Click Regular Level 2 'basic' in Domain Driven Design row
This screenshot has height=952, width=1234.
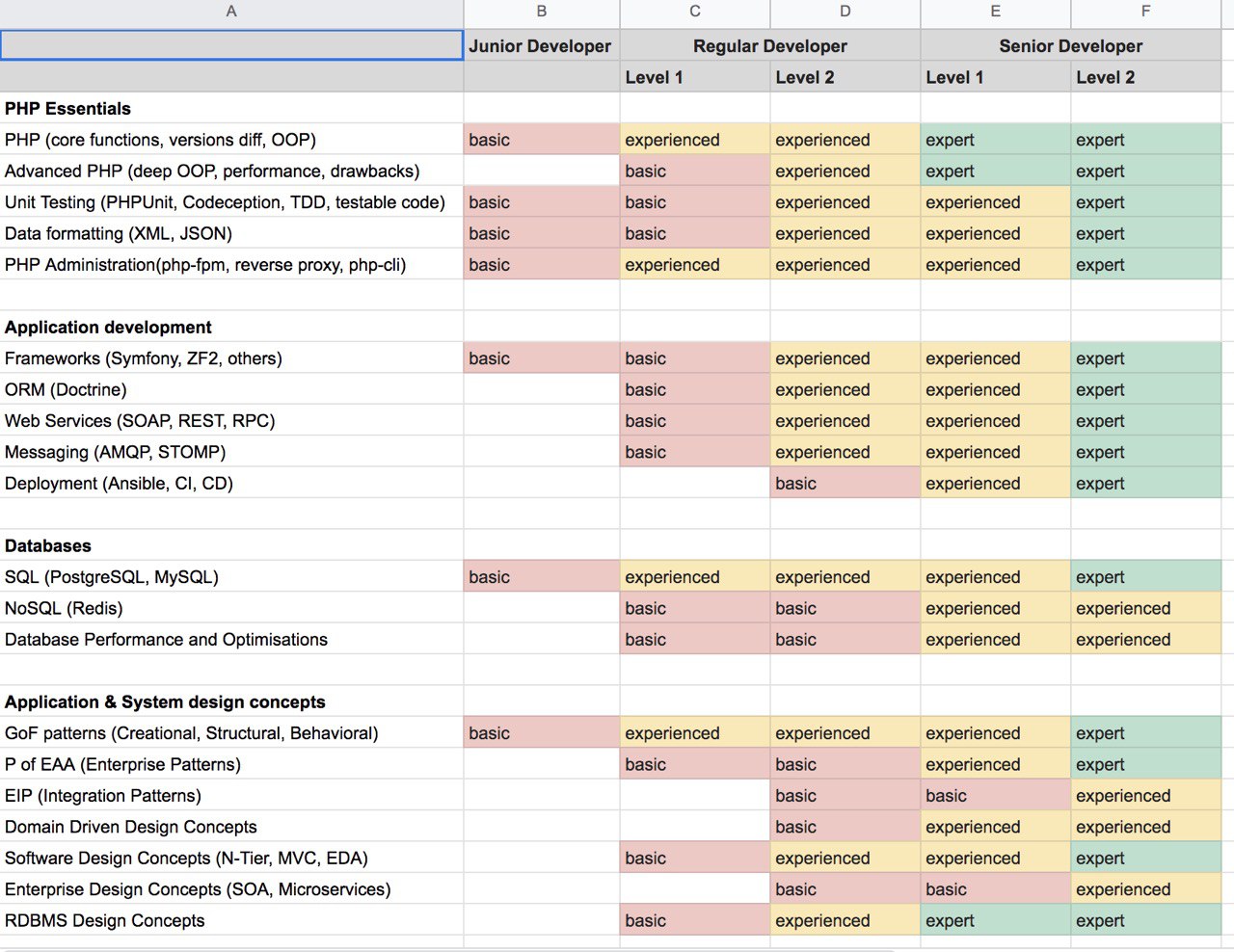pos(845,827)
